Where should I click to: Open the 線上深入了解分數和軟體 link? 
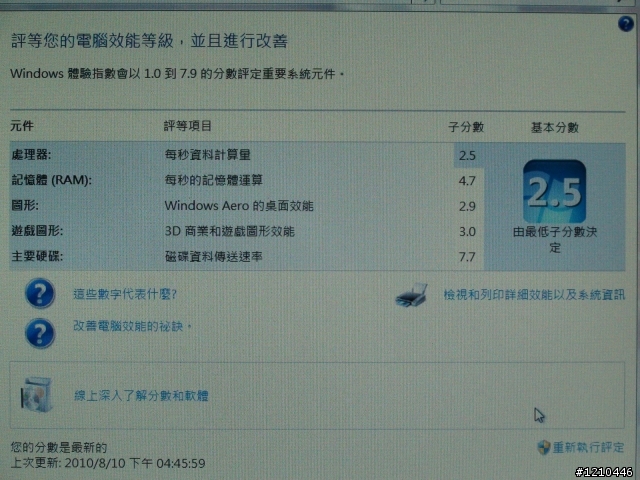141,395
